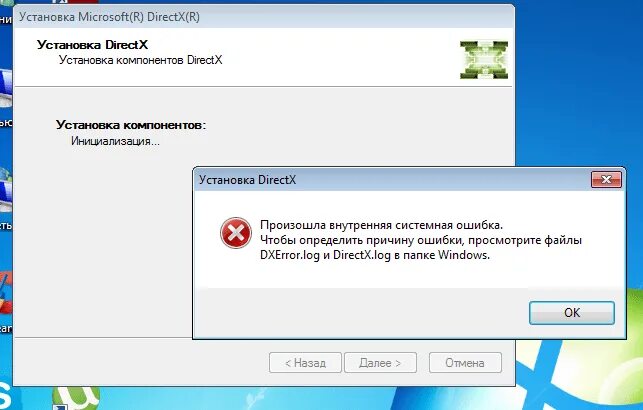Click the DXError.log error message line
The width and height of the screenshot is (643, 410).
375,255
